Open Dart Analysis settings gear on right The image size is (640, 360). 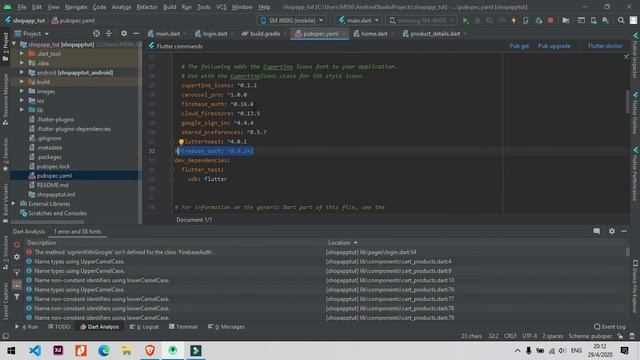[611, 231]
